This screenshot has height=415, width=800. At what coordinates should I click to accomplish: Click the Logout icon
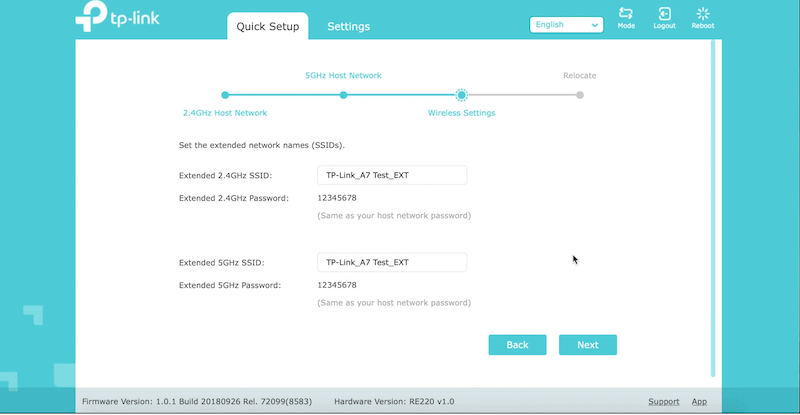pyautogui.click(x=664, y=15)
